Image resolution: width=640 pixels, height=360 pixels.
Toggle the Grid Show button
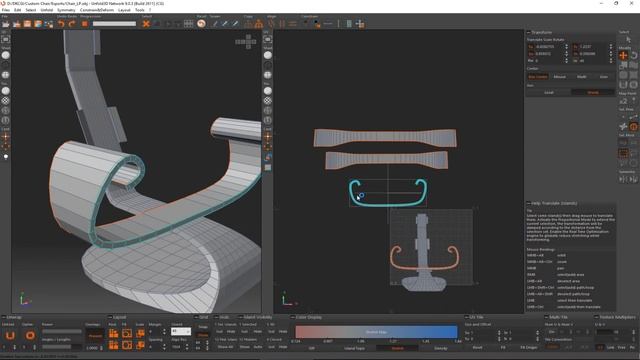tap(203, 335)
